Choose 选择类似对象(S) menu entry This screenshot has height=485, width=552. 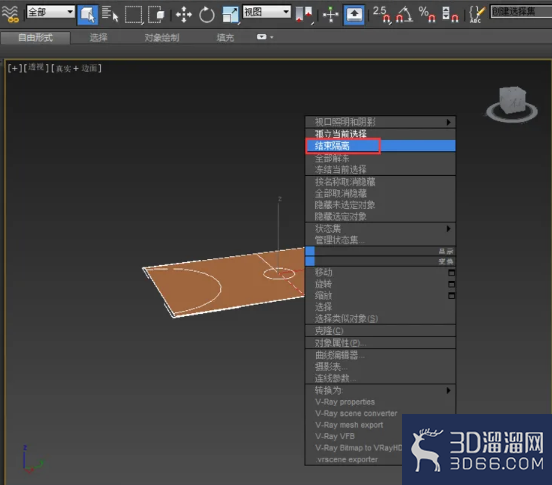[x=380, y=319]
